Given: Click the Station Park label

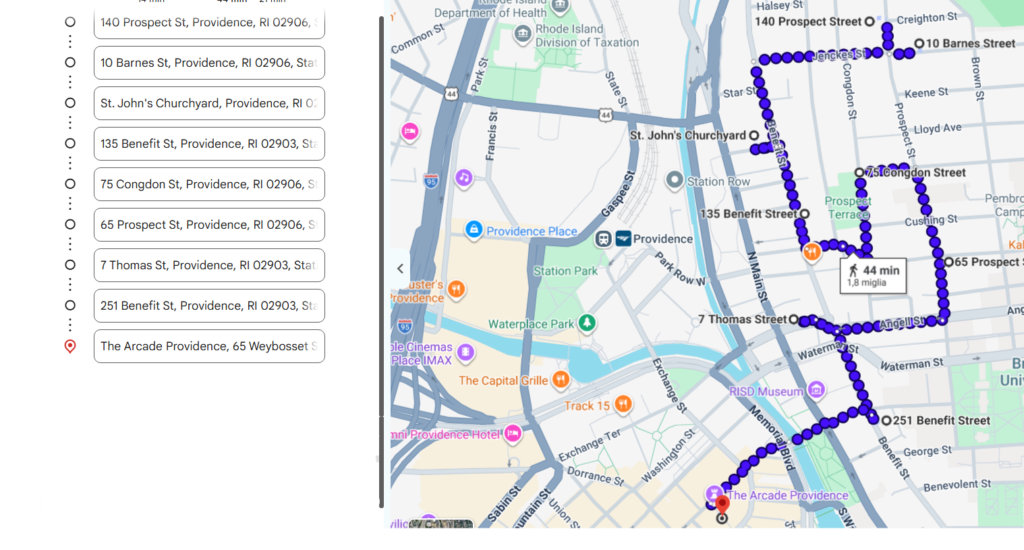Looking at the screenshot, I should click(565, 270).
